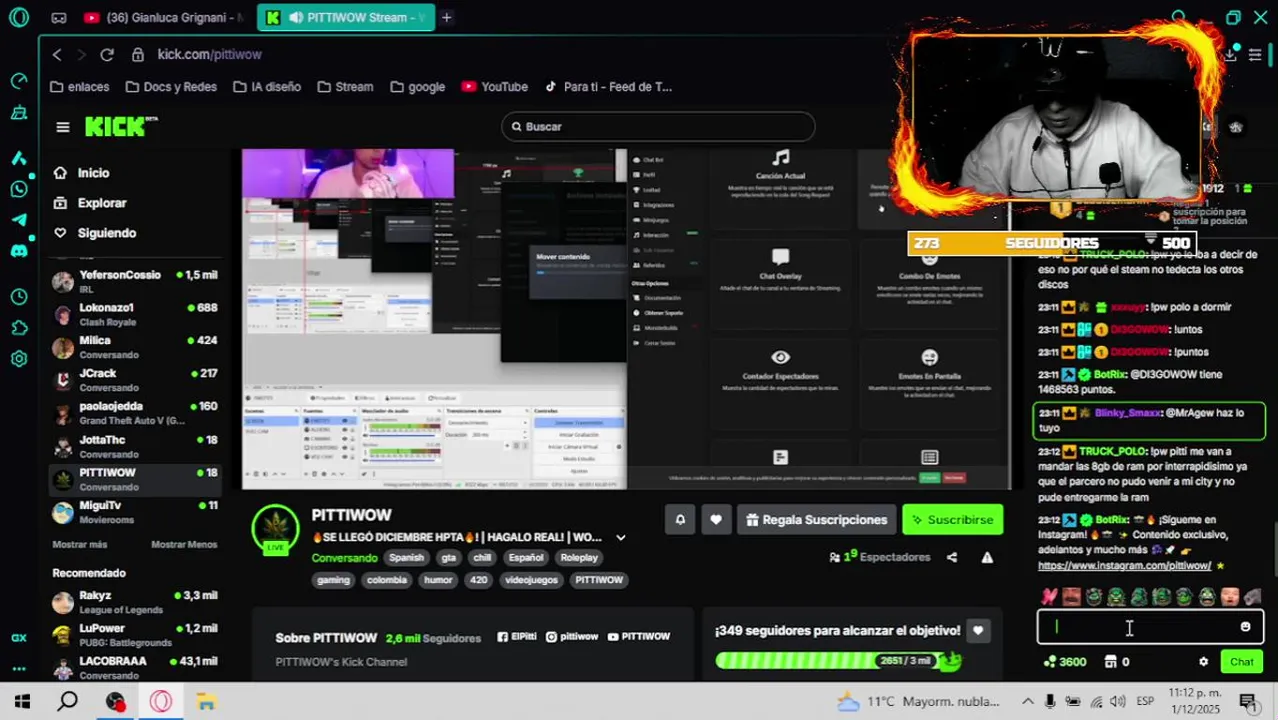
Task: Open the chat shop icon showing 0
Action: (1117, 662)
